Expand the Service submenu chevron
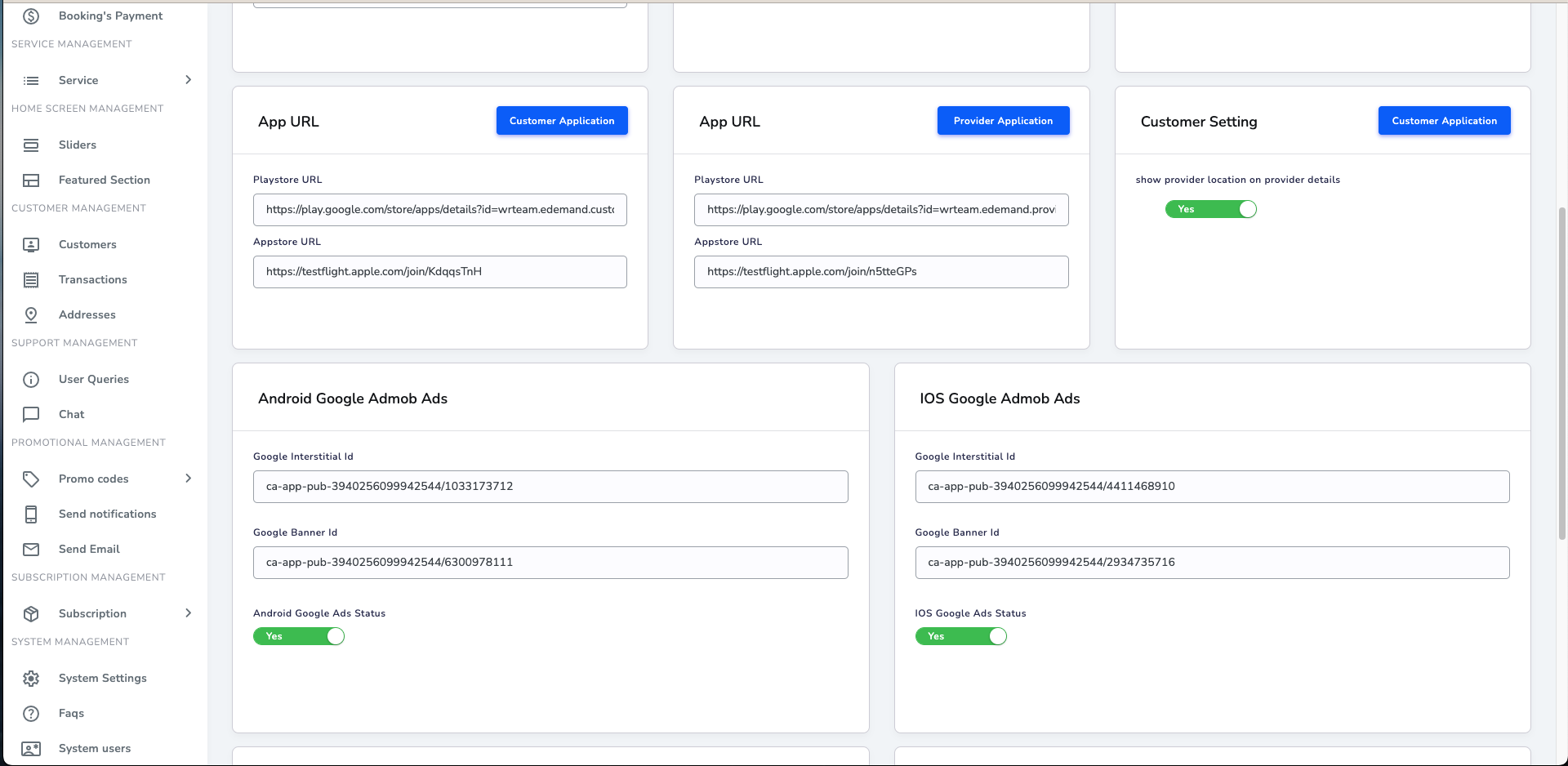 point(189,80)
